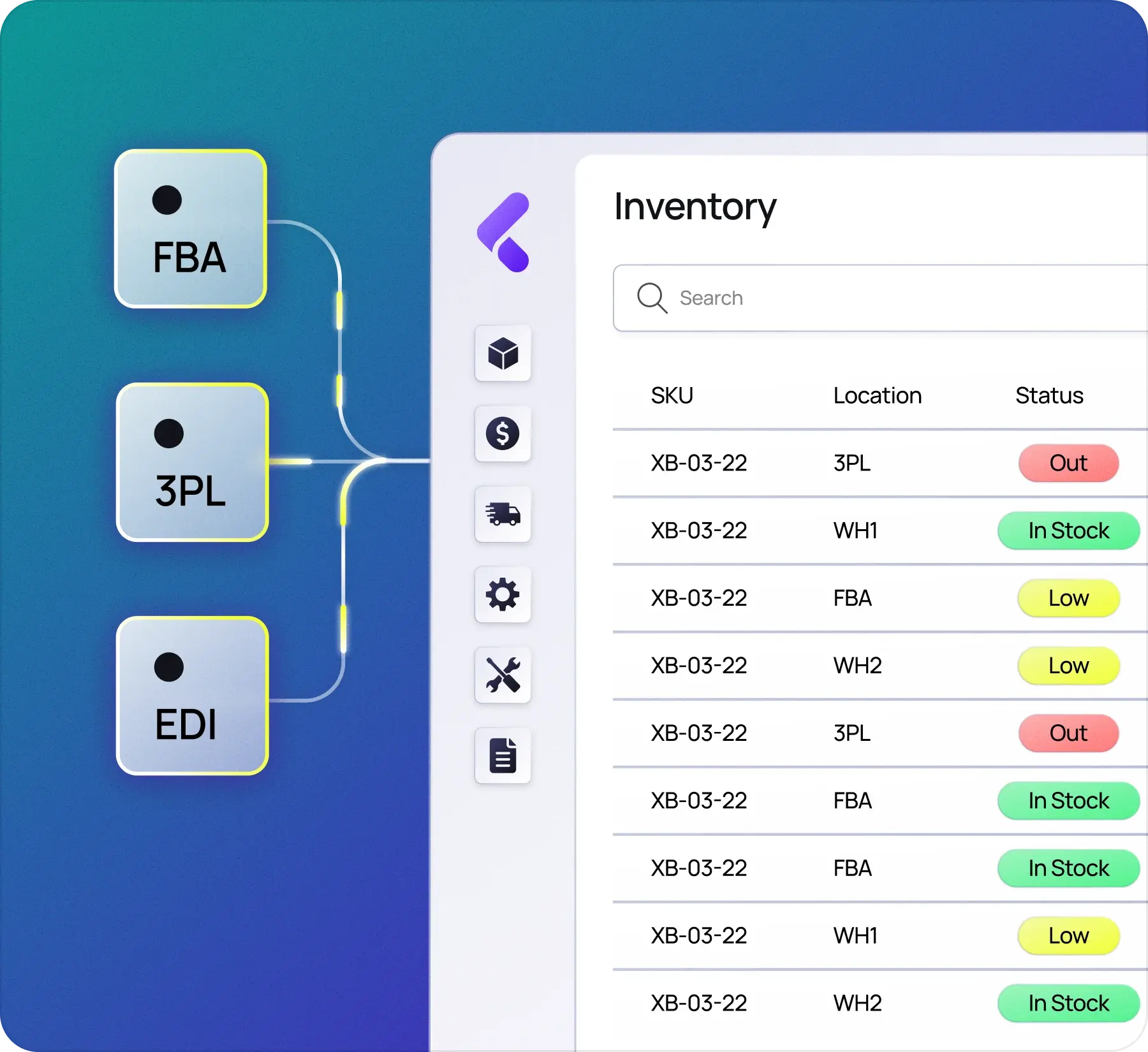Focus the Search input field

880,298
